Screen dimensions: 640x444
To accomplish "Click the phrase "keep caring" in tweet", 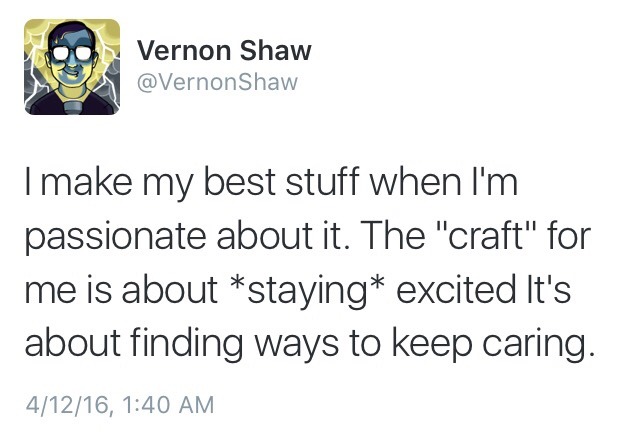I will tap(493, 345).
